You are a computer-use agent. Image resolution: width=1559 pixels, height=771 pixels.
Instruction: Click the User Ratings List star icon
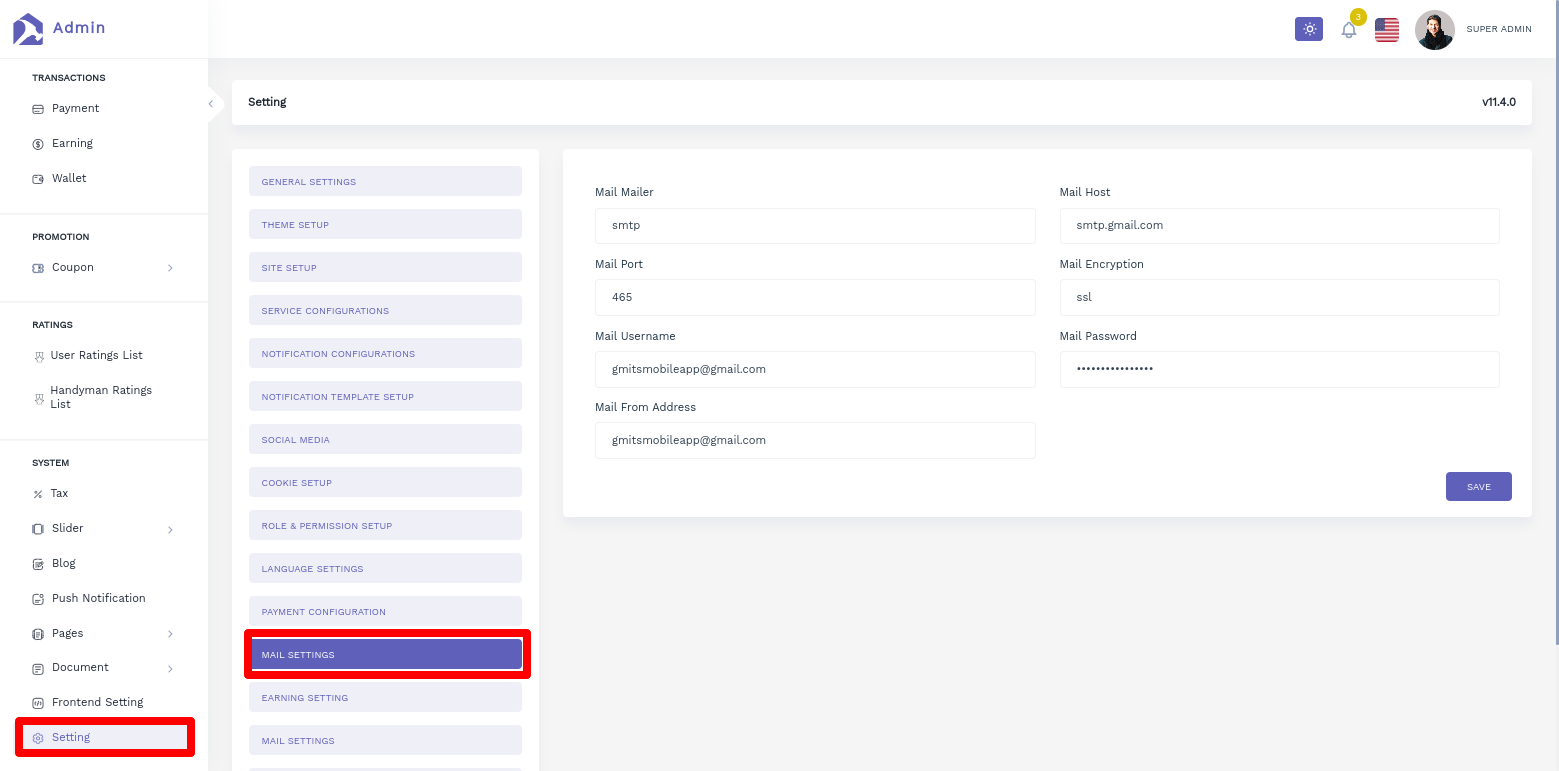point(39,356)
